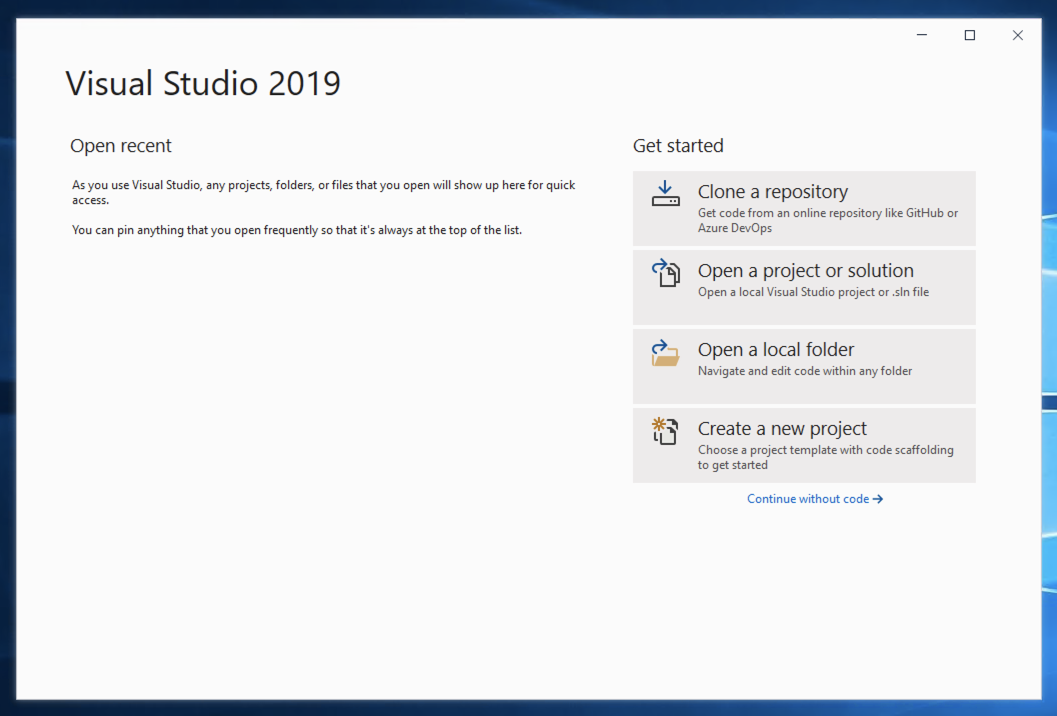Click the arrow beside Continue without code
The width and height of the screenshot is (1057, 716).
pos(878,499)
